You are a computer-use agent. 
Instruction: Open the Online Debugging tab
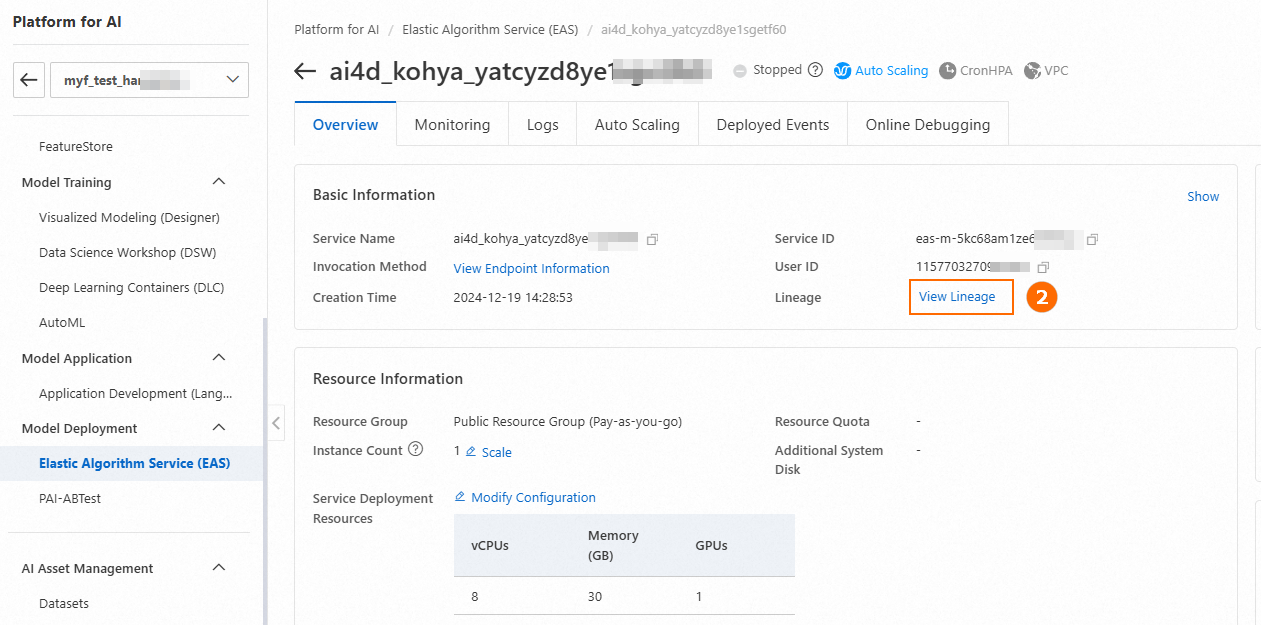pyautogui.click(x=928, y=125)
